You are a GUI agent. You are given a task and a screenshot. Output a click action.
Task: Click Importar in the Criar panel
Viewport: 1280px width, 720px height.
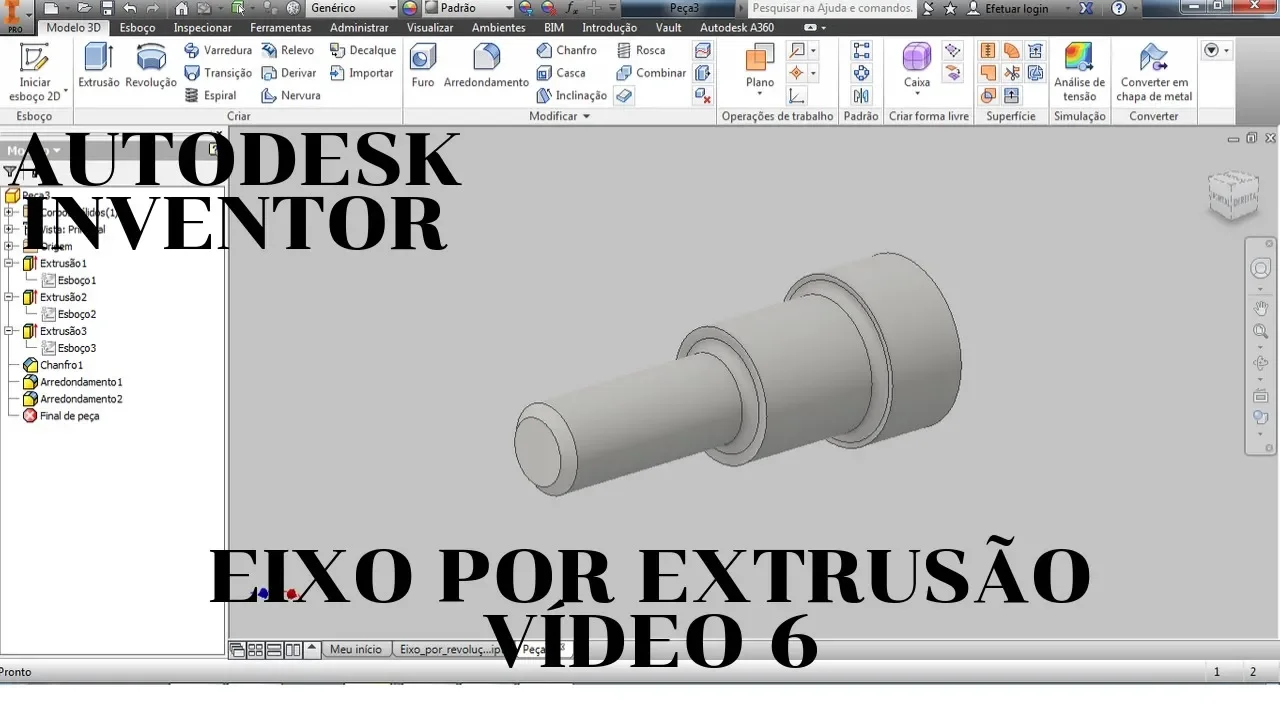tap(362, 73)
